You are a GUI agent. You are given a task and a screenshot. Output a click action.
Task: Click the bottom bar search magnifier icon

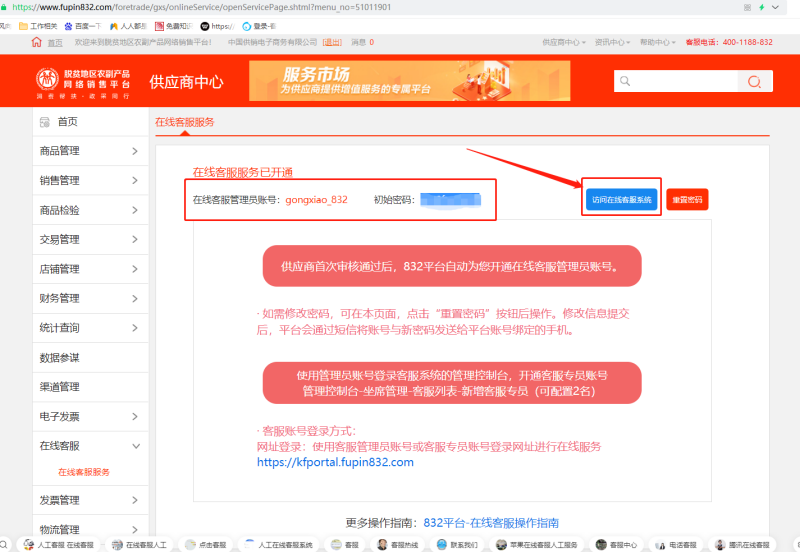(3, 544)
